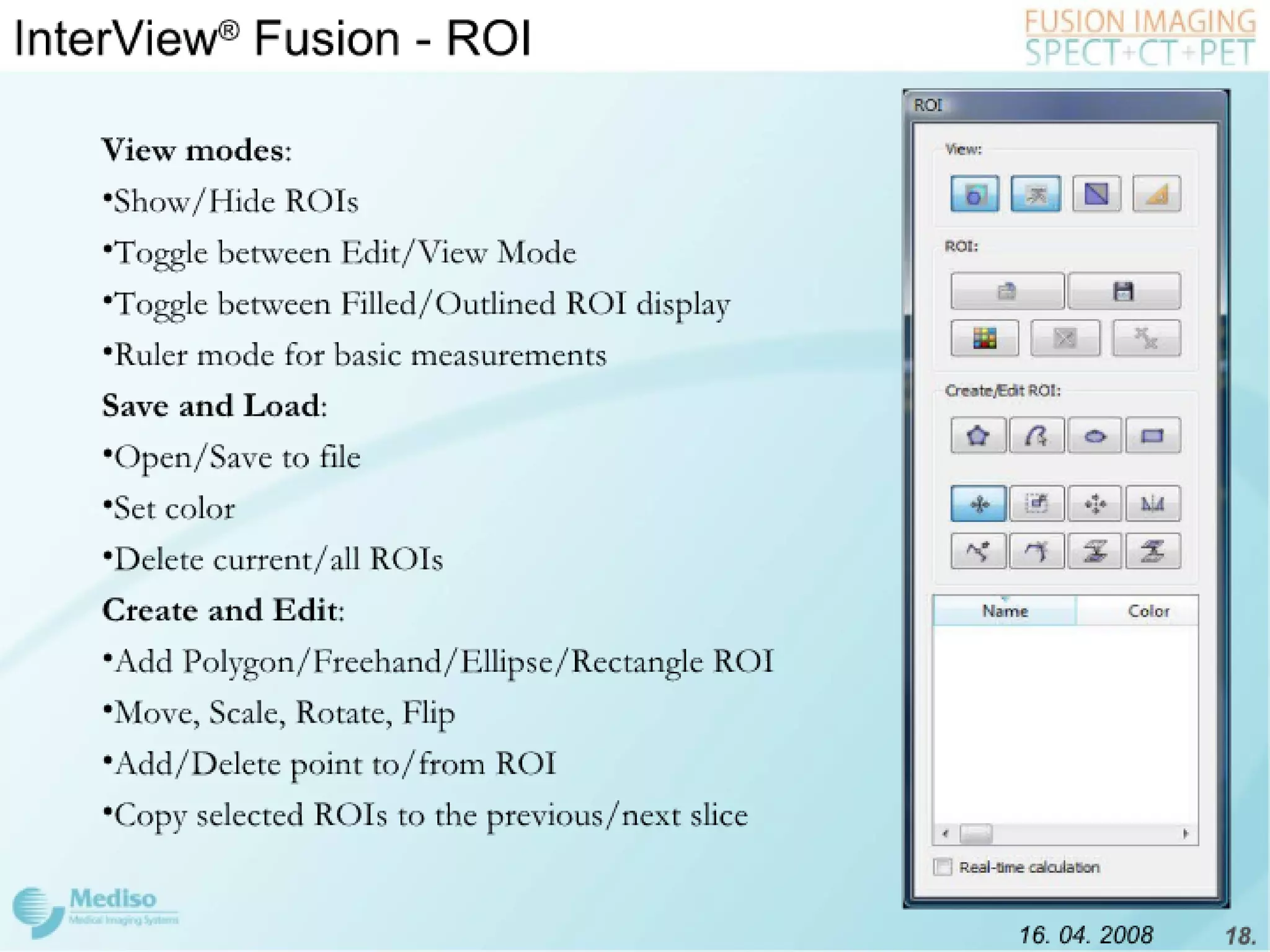Copy selected ROIs to next slice
This screenshot has height=952, width=1270.
[1153, 551]
